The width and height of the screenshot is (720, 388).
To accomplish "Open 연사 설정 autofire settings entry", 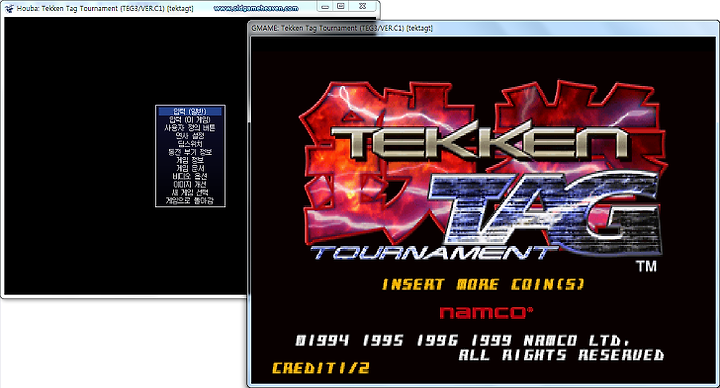I will coord(190,136).
